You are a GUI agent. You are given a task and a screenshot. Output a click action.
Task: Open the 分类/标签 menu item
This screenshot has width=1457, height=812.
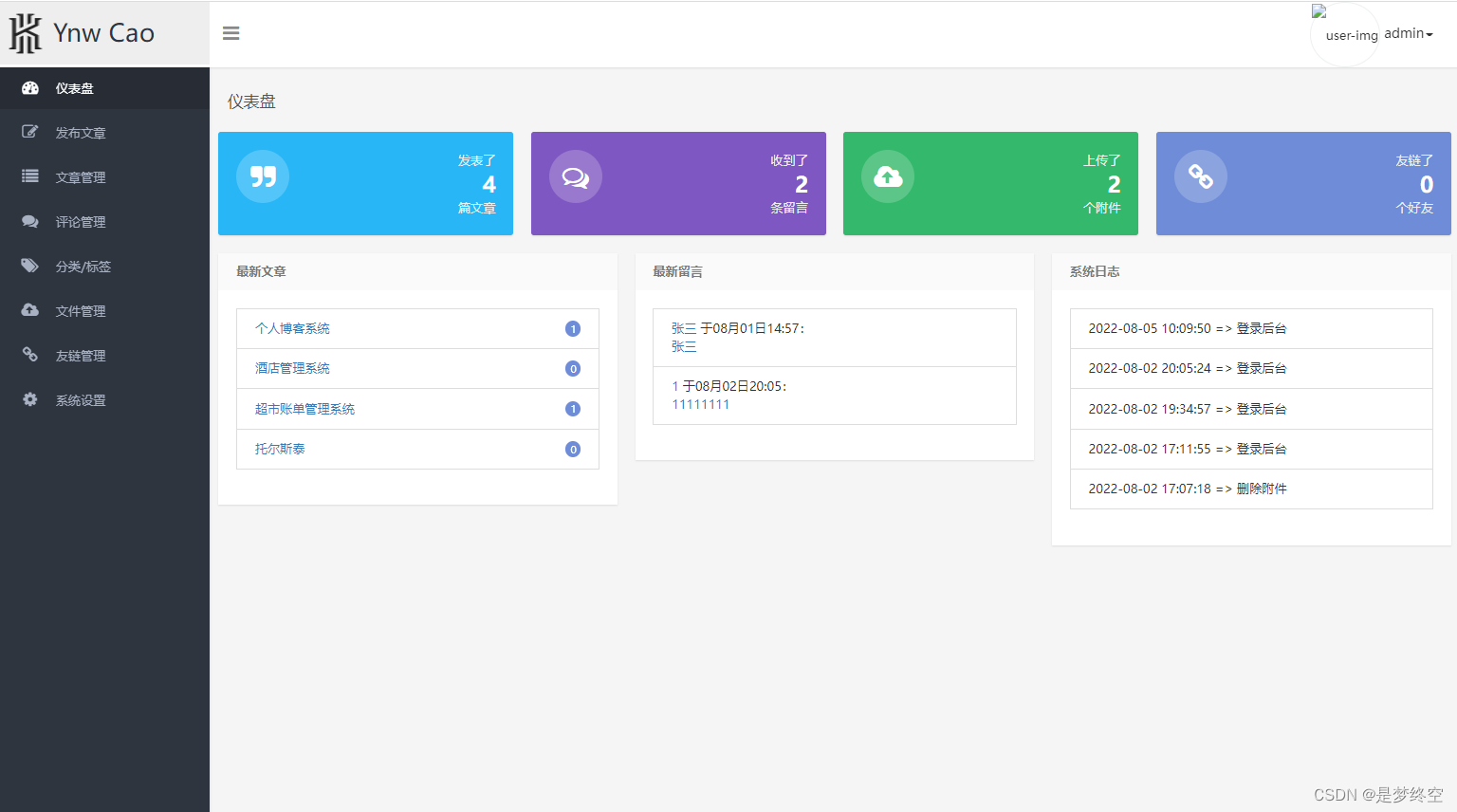(x=104, y=267)
